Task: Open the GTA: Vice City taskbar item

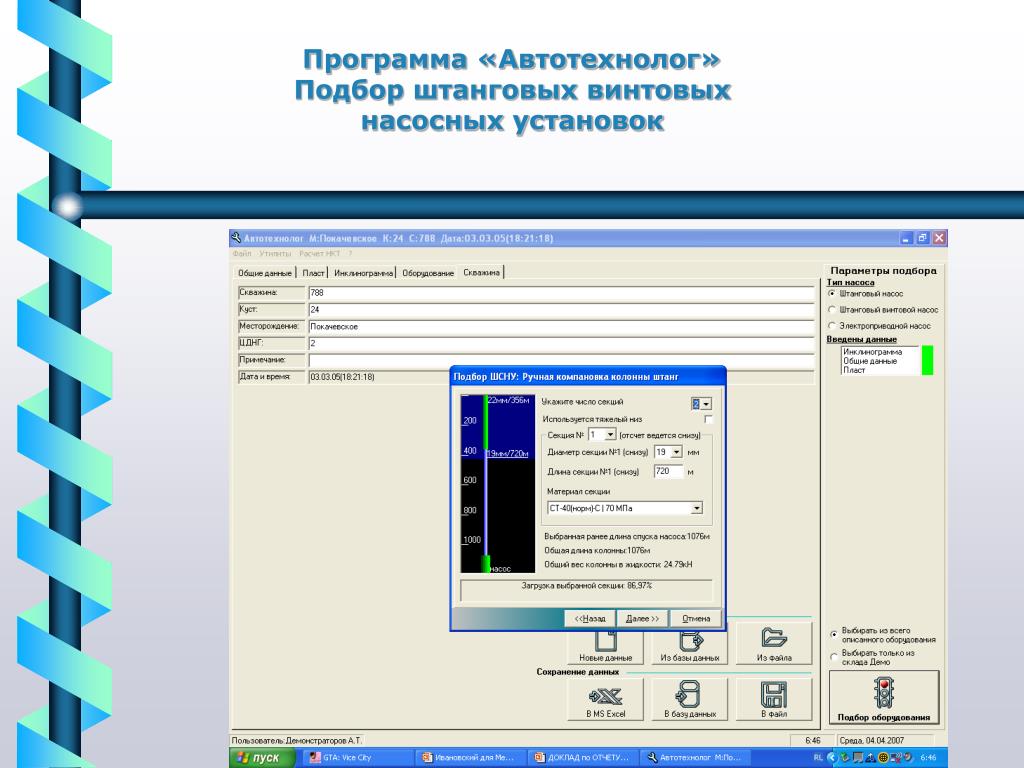Action: coord(357,758)
